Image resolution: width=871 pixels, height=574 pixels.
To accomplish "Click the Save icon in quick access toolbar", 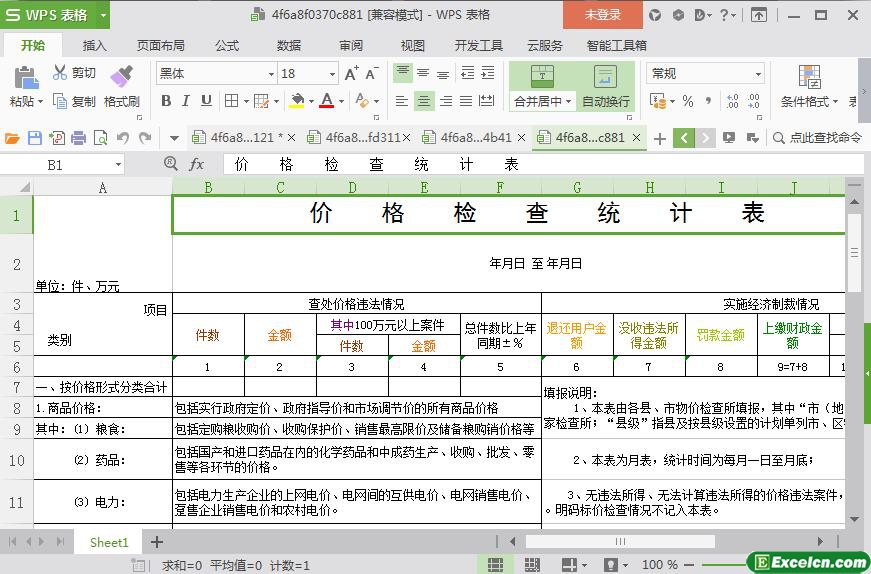I will click(x=35, y=138).
